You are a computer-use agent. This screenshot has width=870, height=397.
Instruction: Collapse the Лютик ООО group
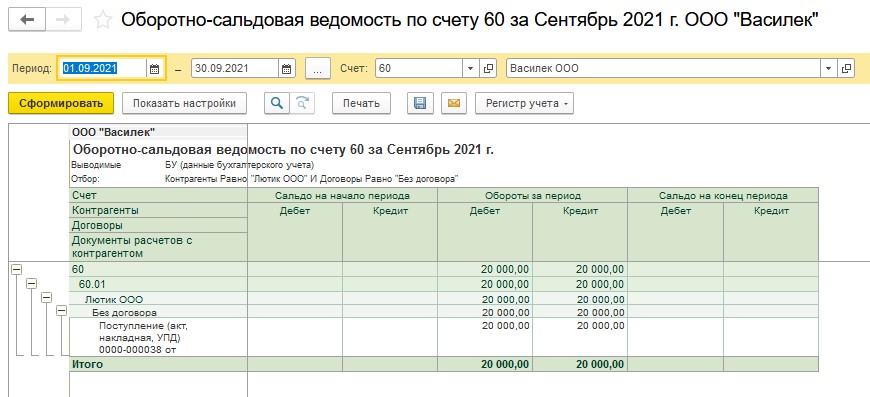pos(47,298)
